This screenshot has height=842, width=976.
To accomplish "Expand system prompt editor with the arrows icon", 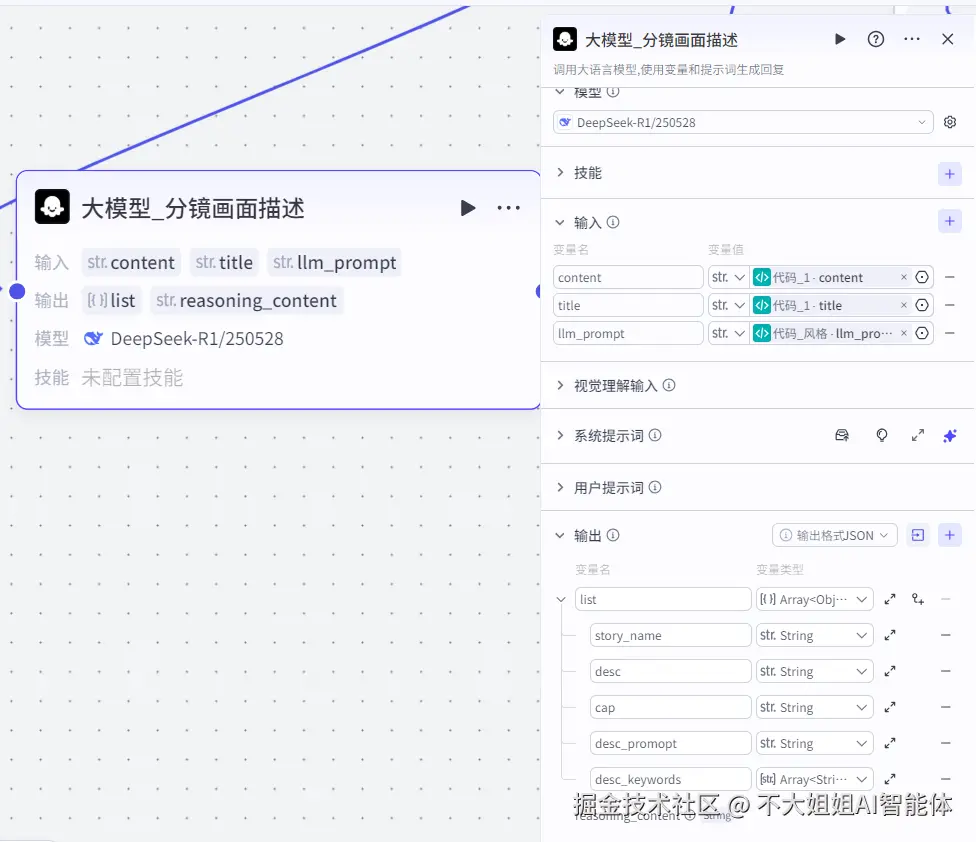I will pyautogui.click(x=917, y=435).
